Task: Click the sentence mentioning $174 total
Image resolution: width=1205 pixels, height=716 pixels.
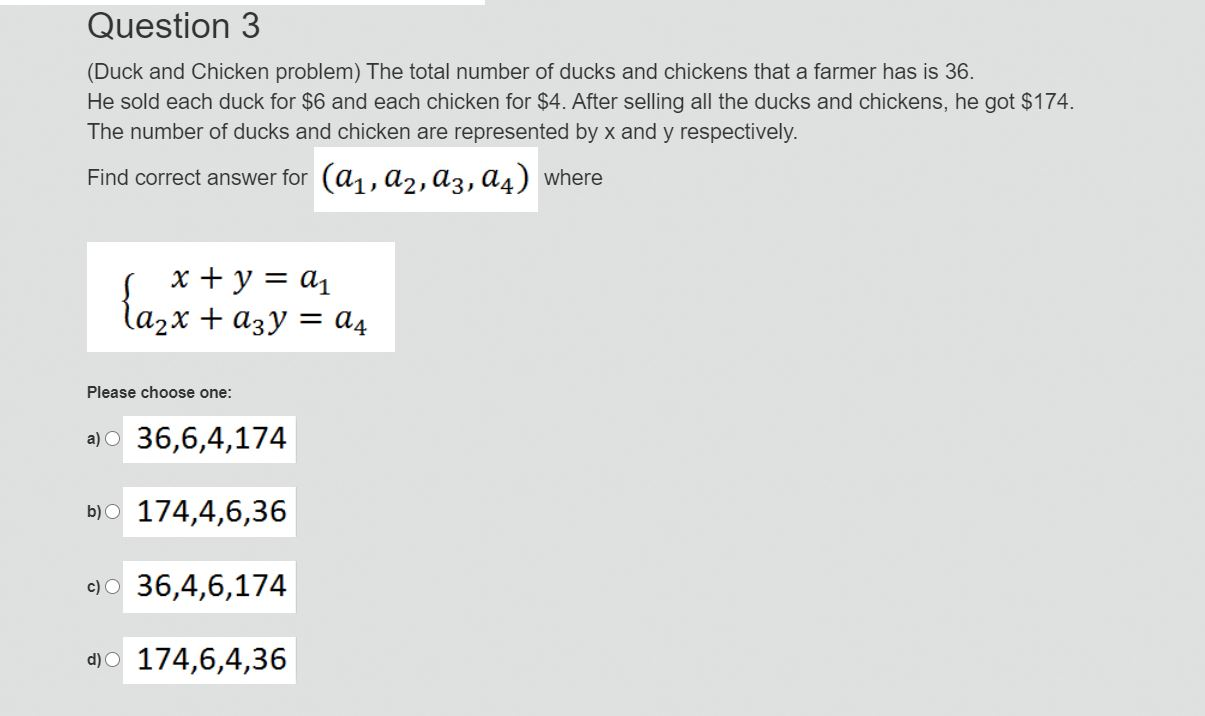Action: pos(580,101)
